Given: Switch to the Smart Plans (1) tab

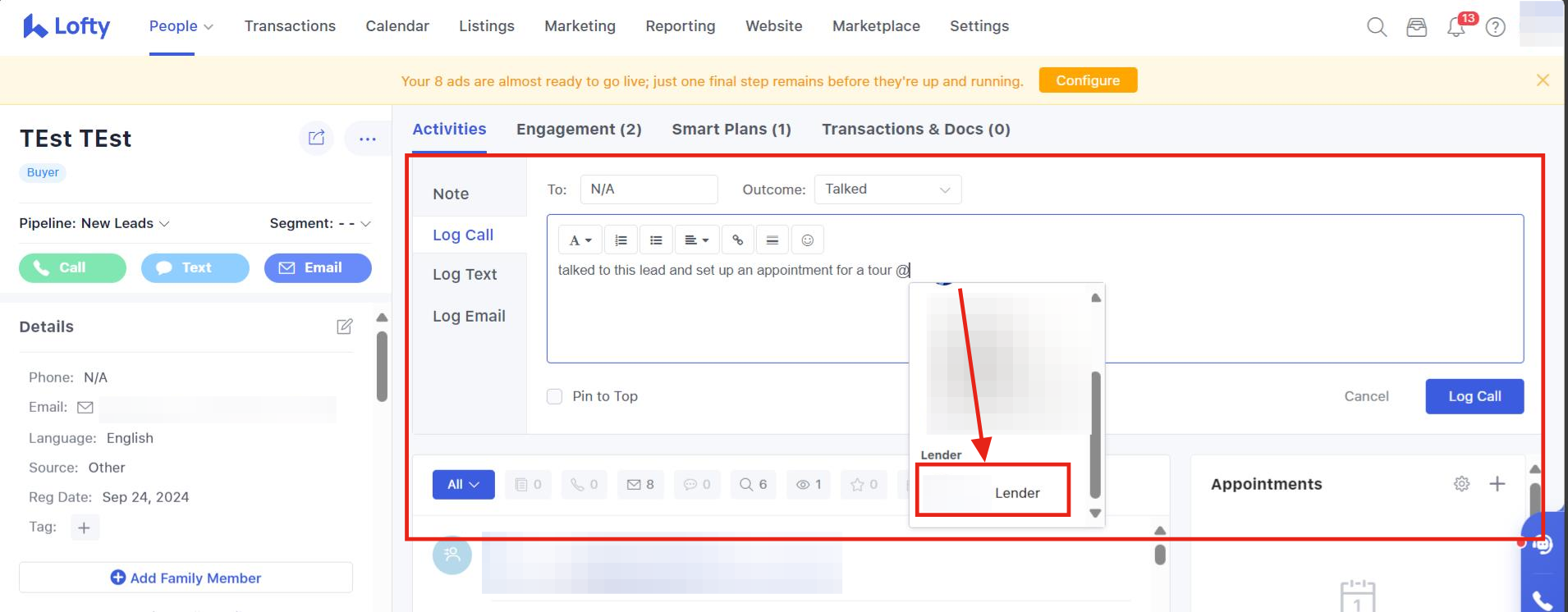Looking at the screenshot, I should point(731,130).
